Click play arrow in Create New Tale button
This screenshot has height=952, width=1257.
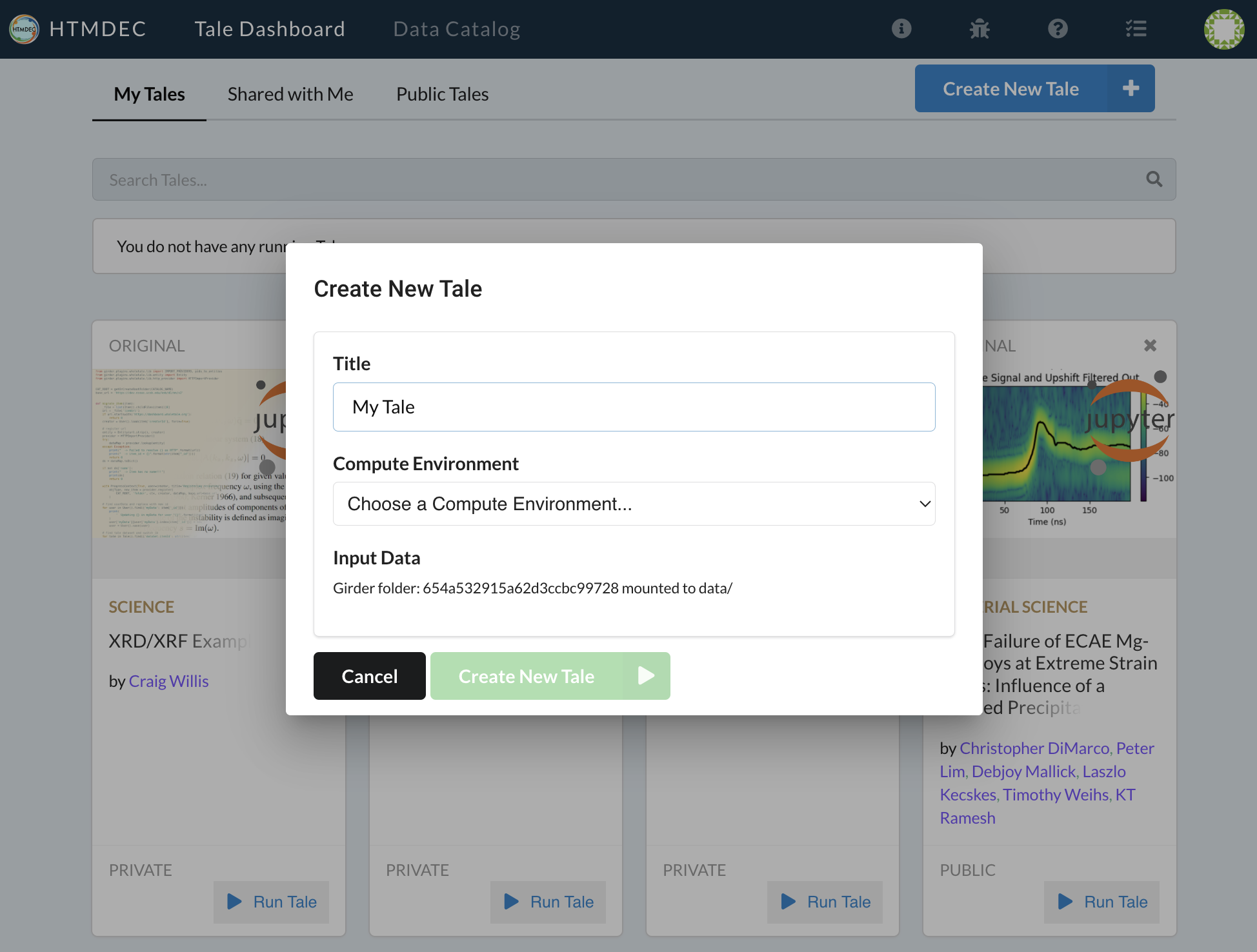(x=646, y=676)
